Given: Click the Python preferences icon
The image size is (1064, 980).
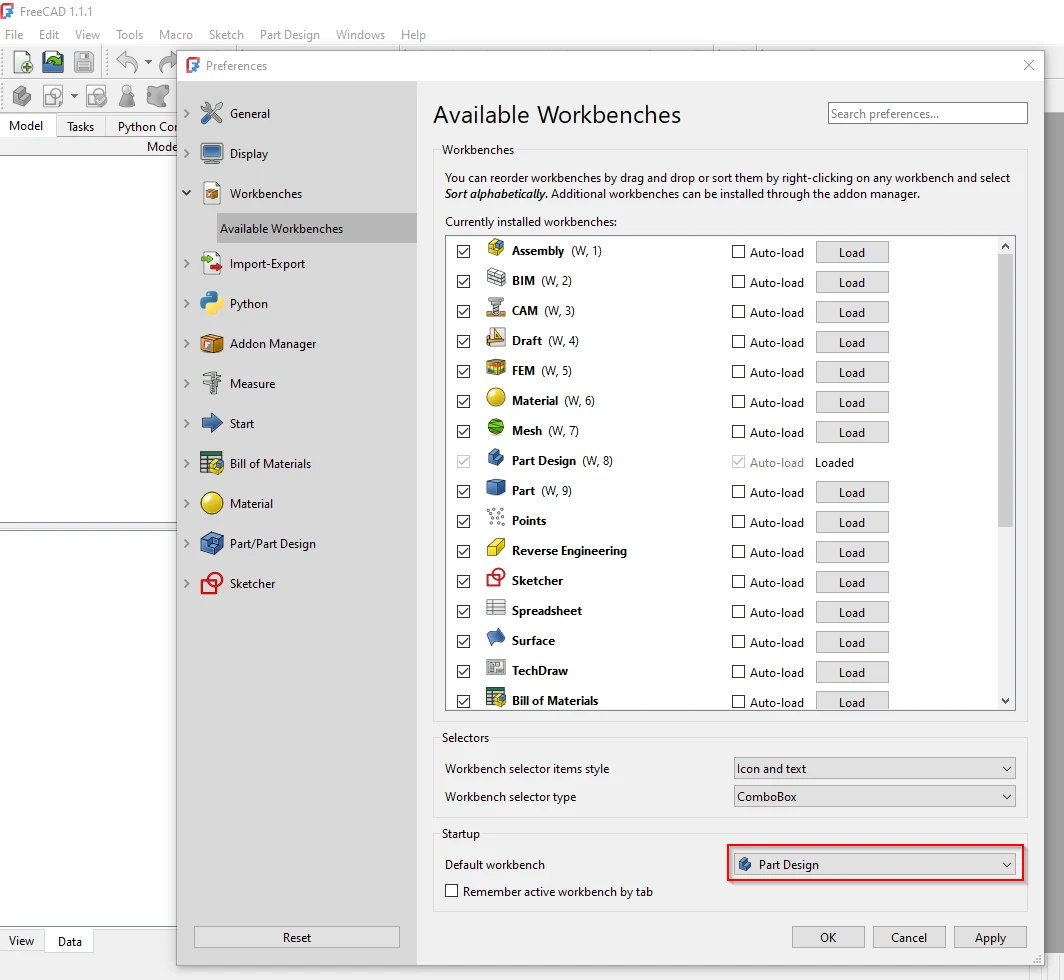Looking at the screenshot, I should pos(212,303).
